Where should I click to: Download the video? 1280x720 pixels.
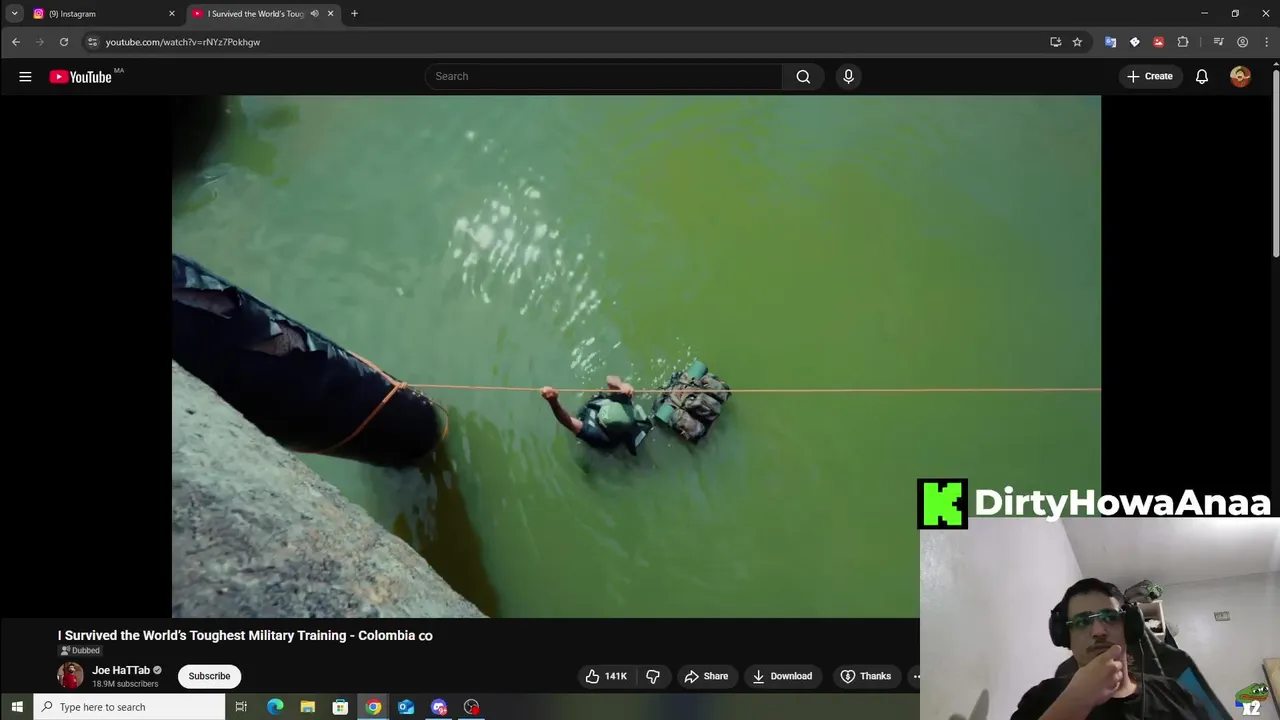tap(782, 676)
